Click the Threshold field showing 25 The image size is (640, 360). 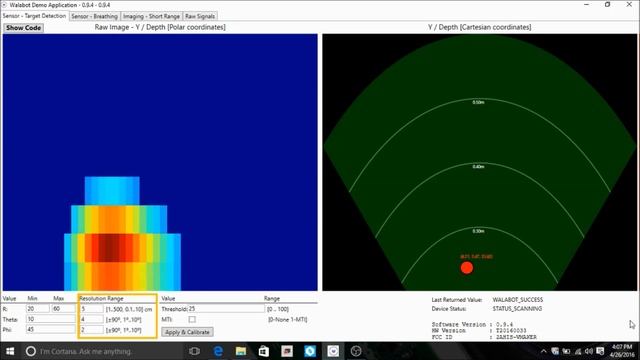coord(226,309)
